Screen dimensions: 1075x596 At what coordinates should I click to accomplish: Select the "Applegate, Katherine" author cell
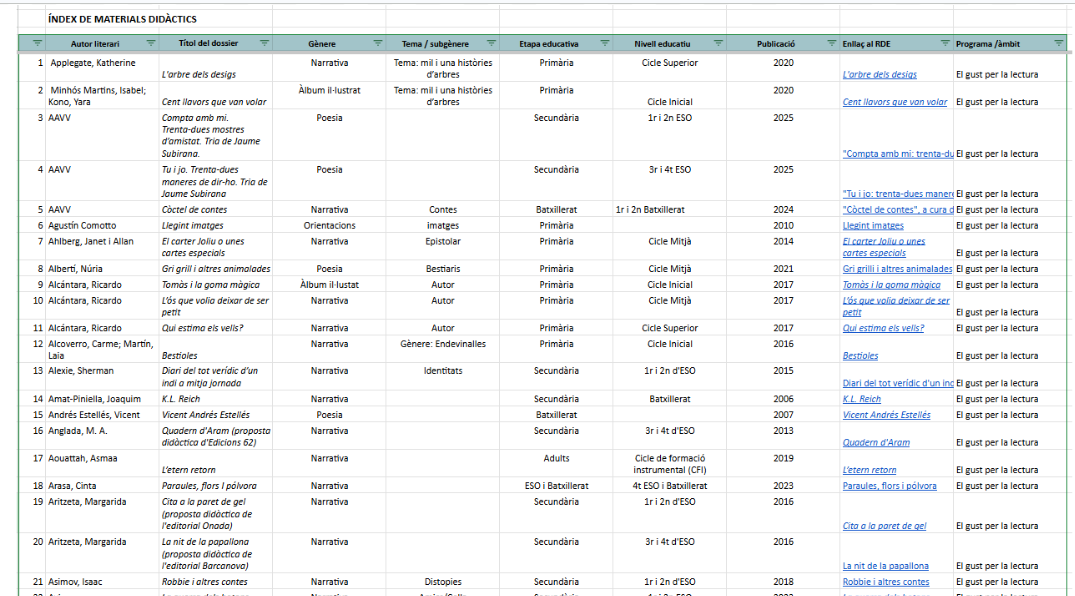click(93, 63)
